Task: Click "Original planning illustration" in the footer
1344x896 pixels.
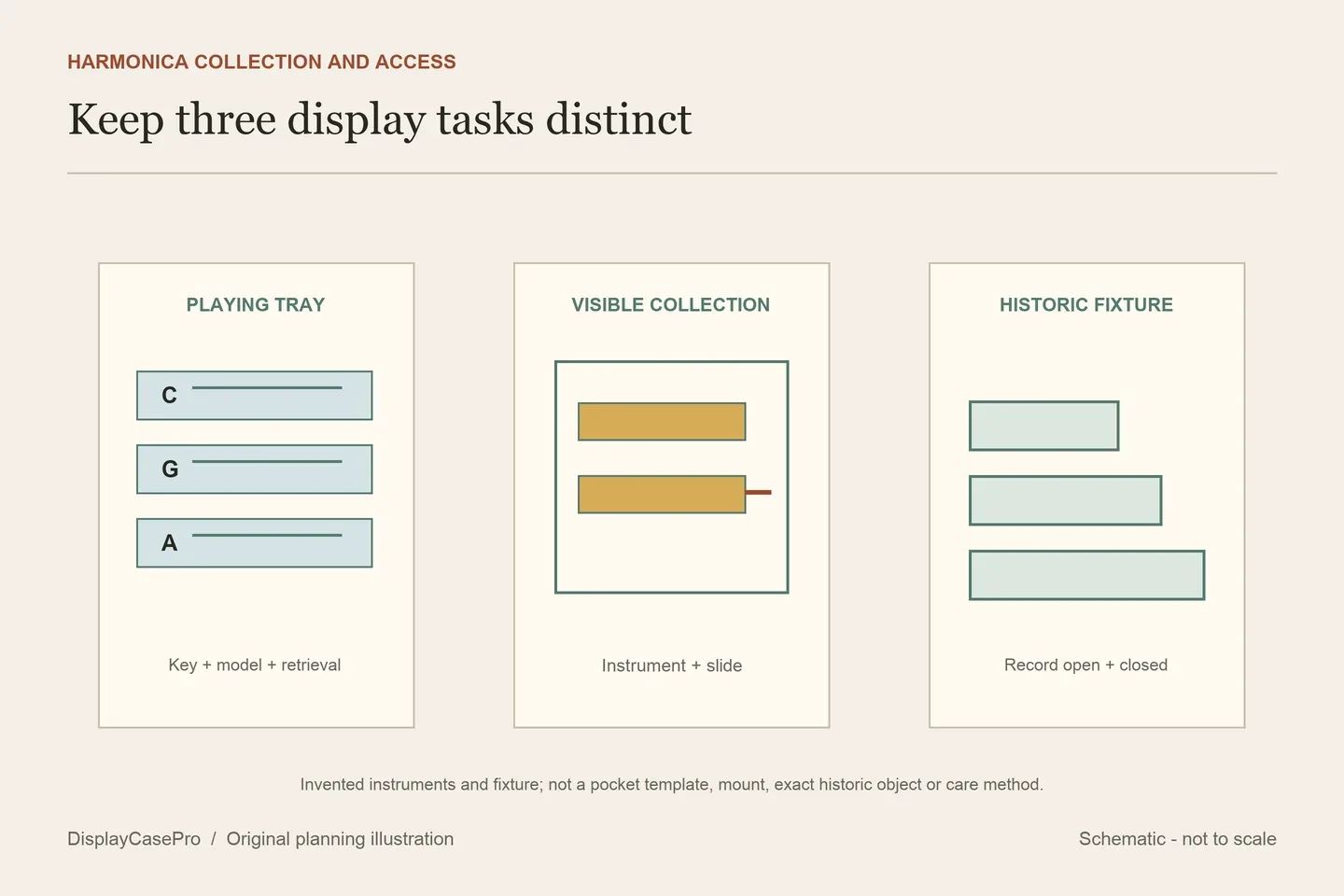Action: pyautogui.click(x=340, y=839)
